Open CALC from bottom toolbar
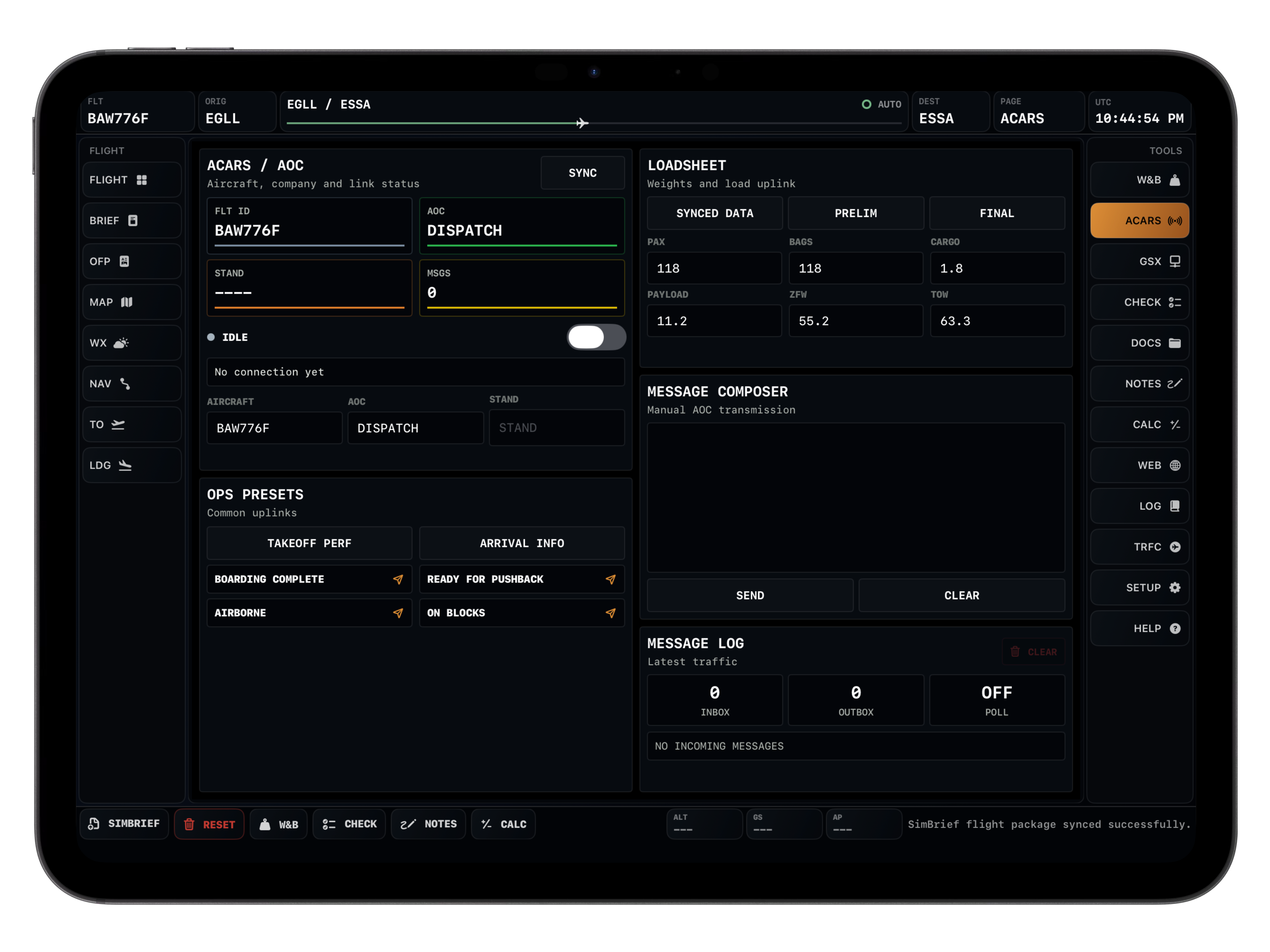The image size is (1270, 952). [503, 824]
